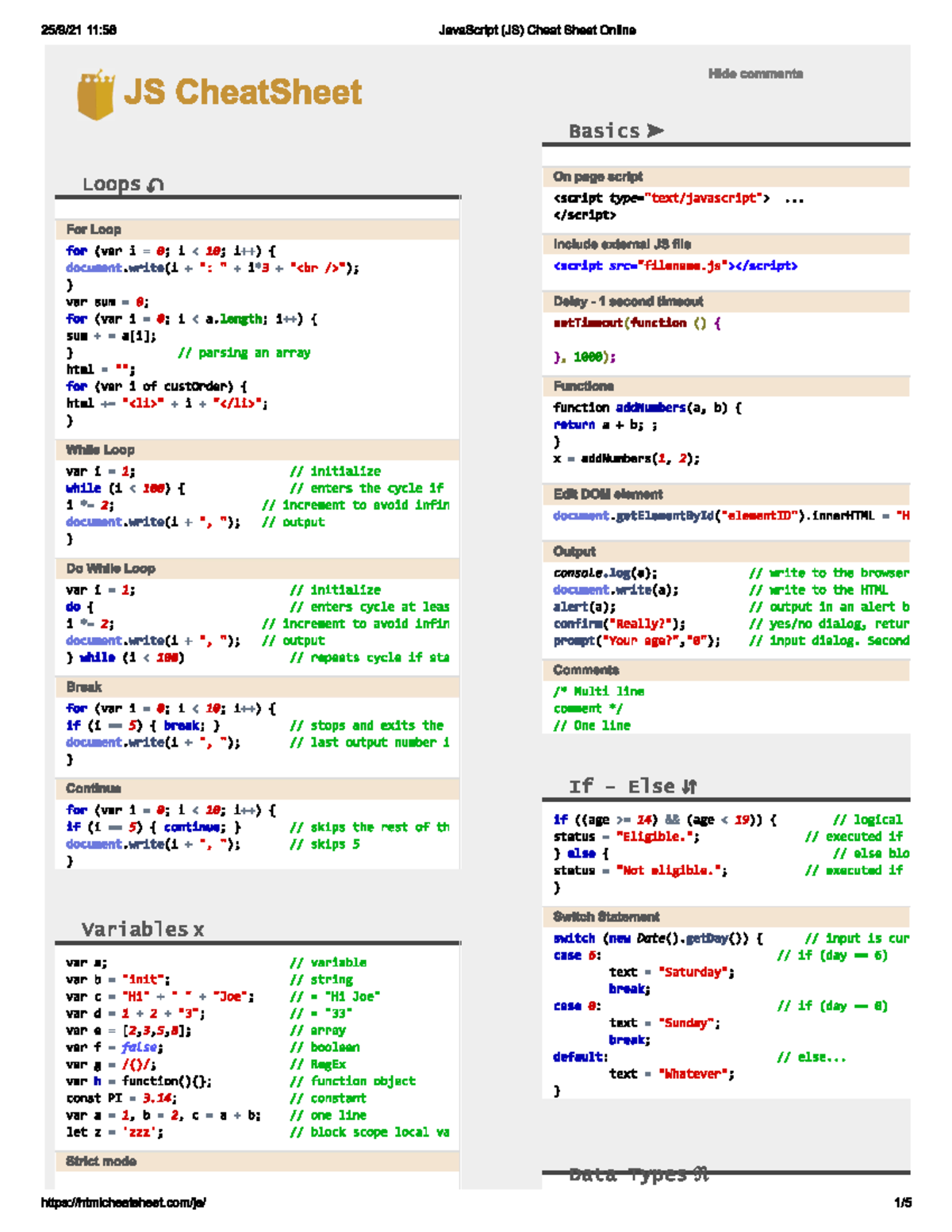This screenshot has width=952, height=1232.
Task: Click the if (i == 5) { continue; } line
Action: pos(154,827)
